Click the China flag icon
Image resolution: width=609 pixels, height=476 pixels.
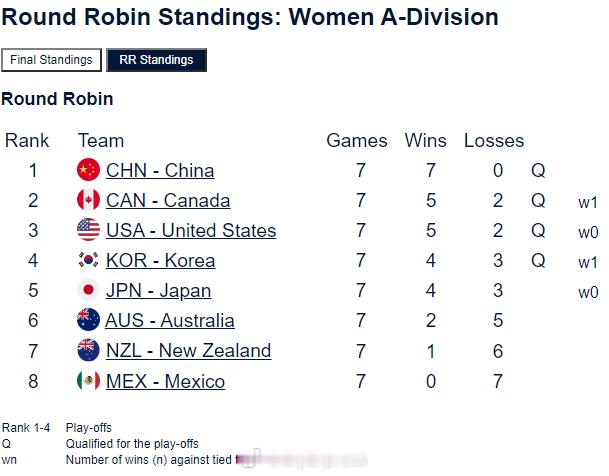point(89,170)
